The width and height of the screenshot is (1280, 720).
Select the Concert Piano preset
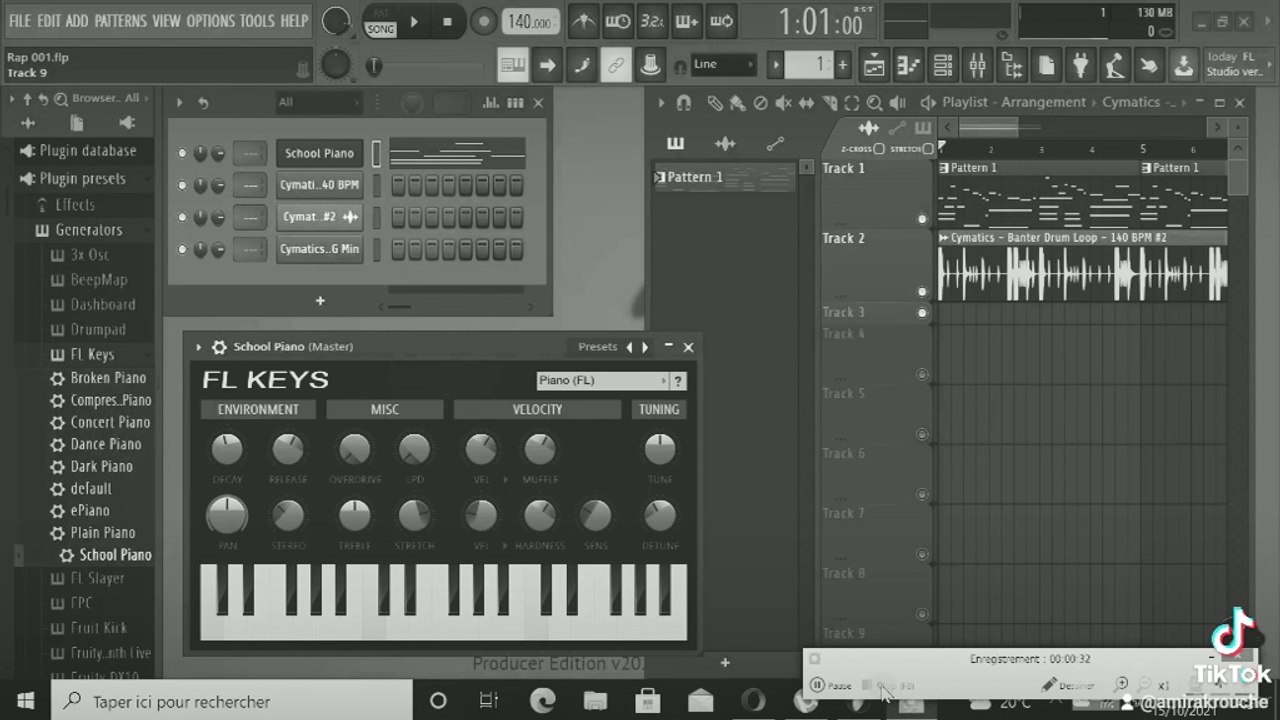click(109, 422)
